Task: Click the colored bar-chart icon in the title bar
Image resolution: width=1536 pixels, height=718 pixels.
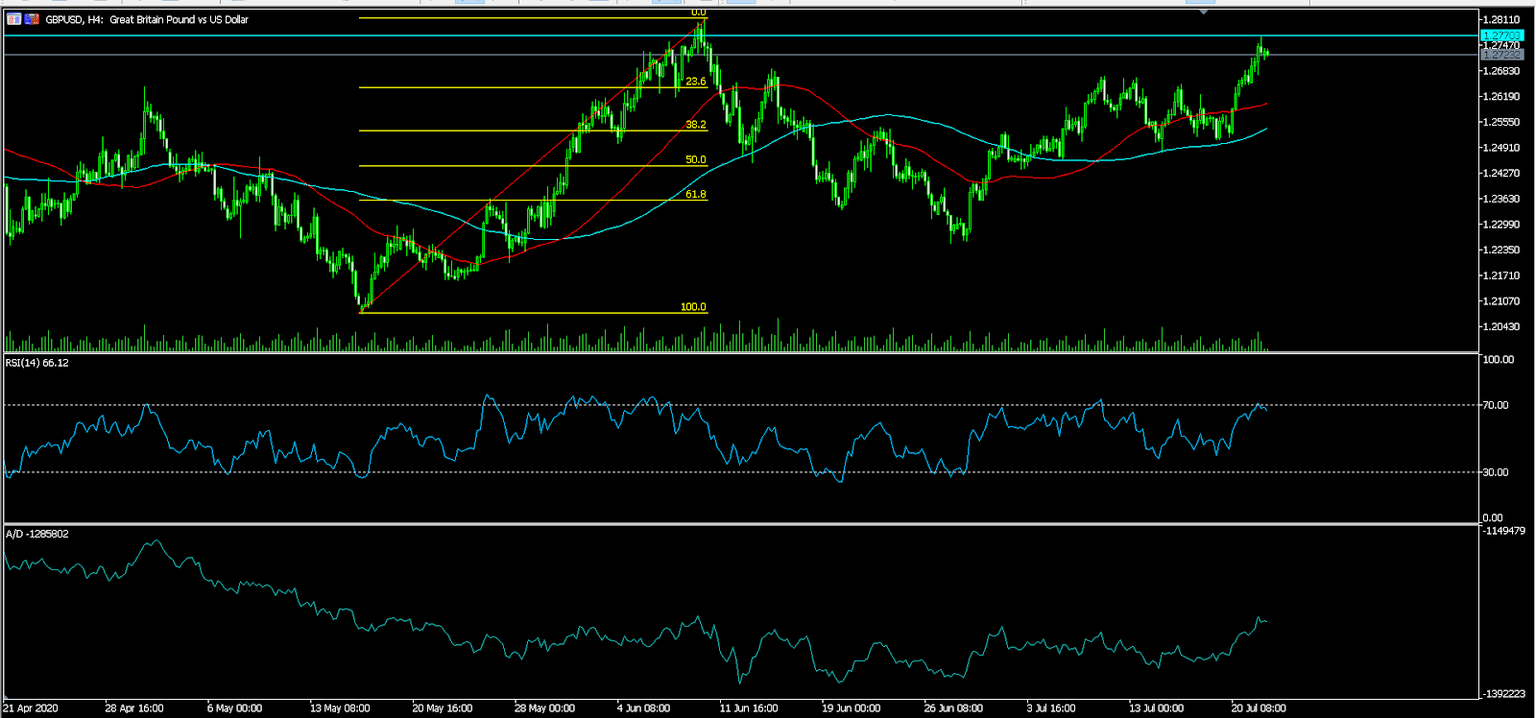Action: pyautogui.click(x=30, y=19)
